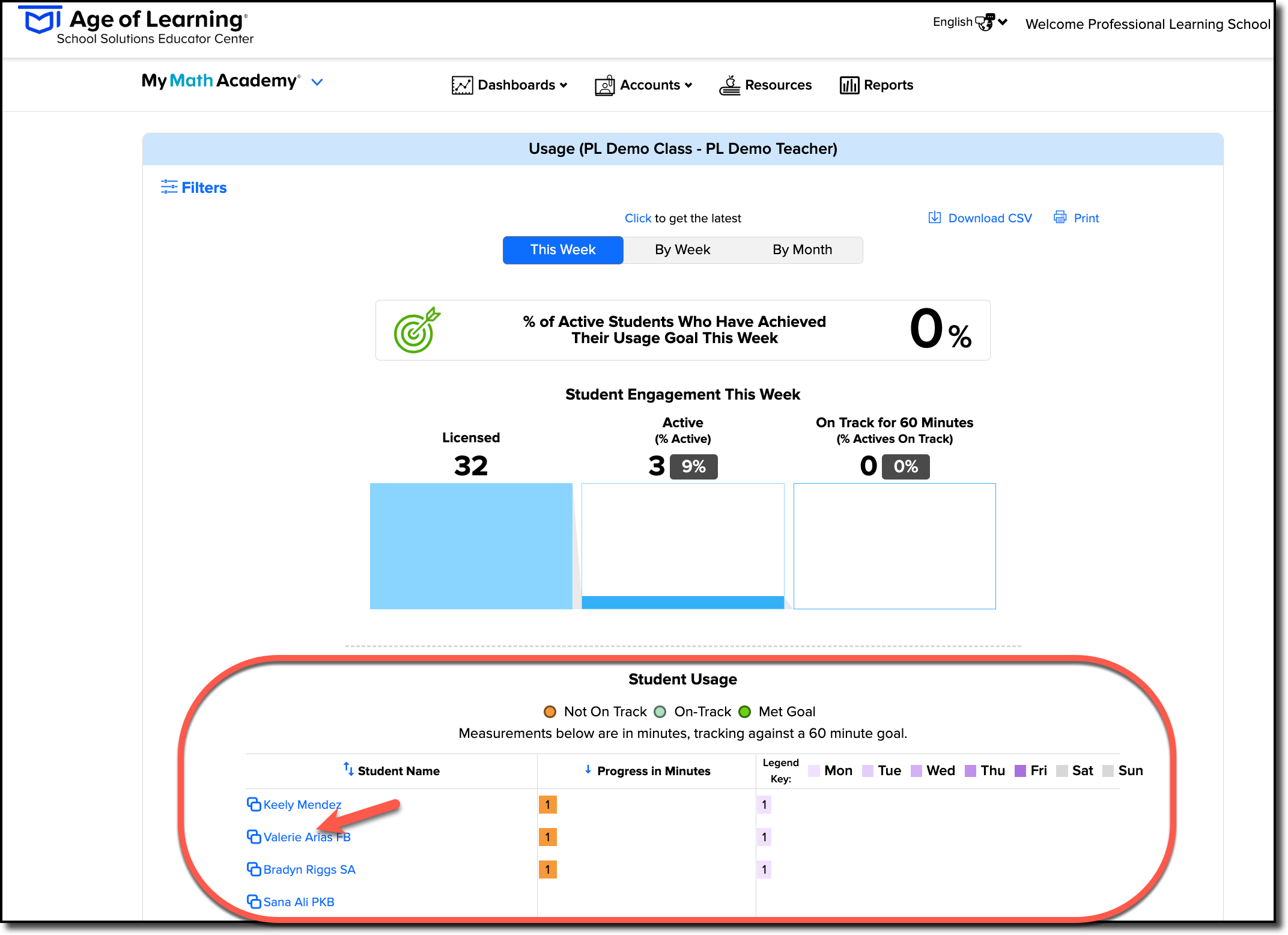
Task: Click Welcome Professional Learning School text
Action: pos(1147,24)
